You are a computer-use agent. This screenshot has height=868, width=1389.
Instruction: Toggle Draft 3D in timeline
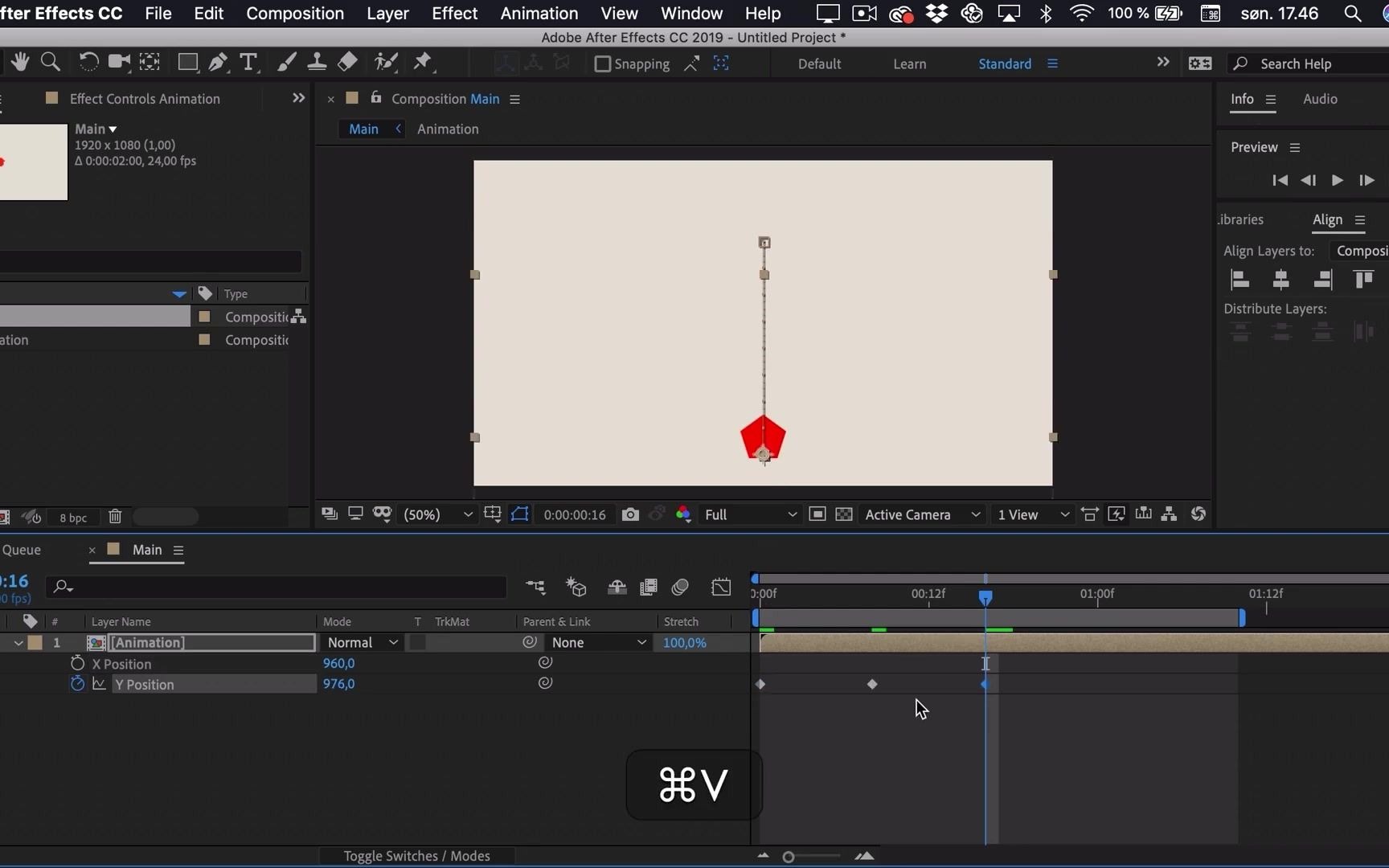(x=576, y=588)
